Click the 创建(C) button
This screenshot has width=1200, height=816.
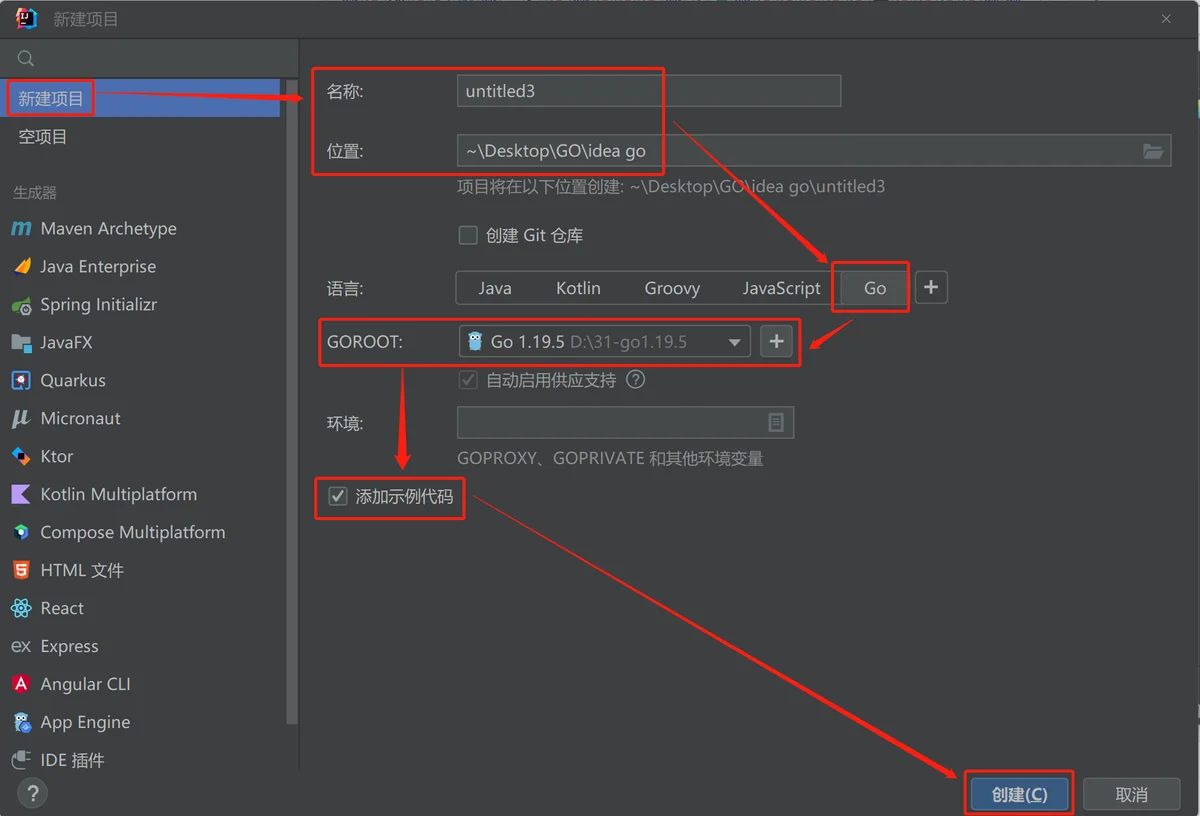click(1019, 795)
